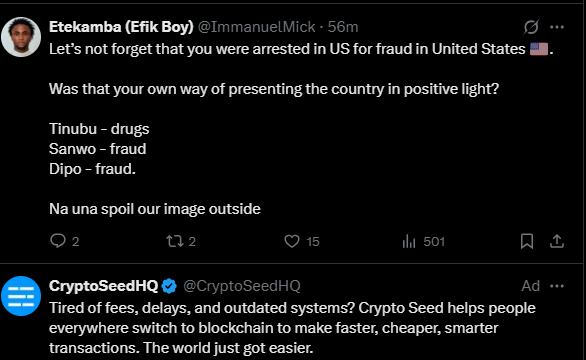Click CryptoSeedHQ verified badge
The width and height of the screenshot is (586, 360).
[169, 286]
